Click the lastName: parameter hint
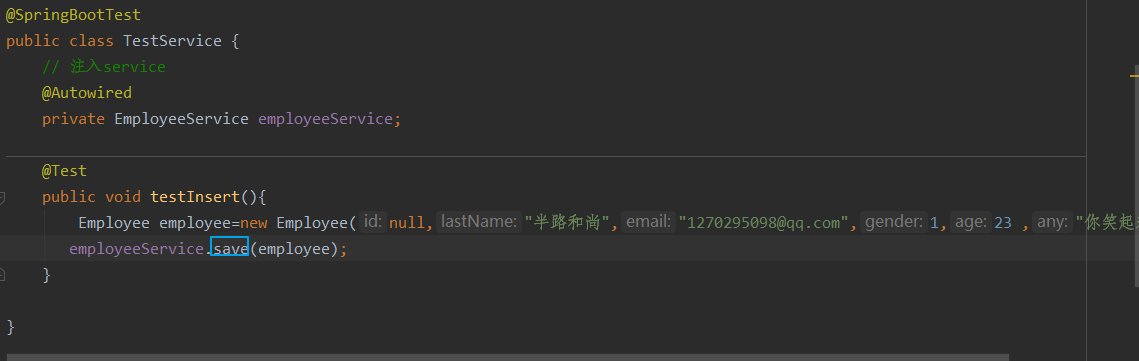Image resolution: width=1139 pixels, height=361 pixels. point(479,222)
